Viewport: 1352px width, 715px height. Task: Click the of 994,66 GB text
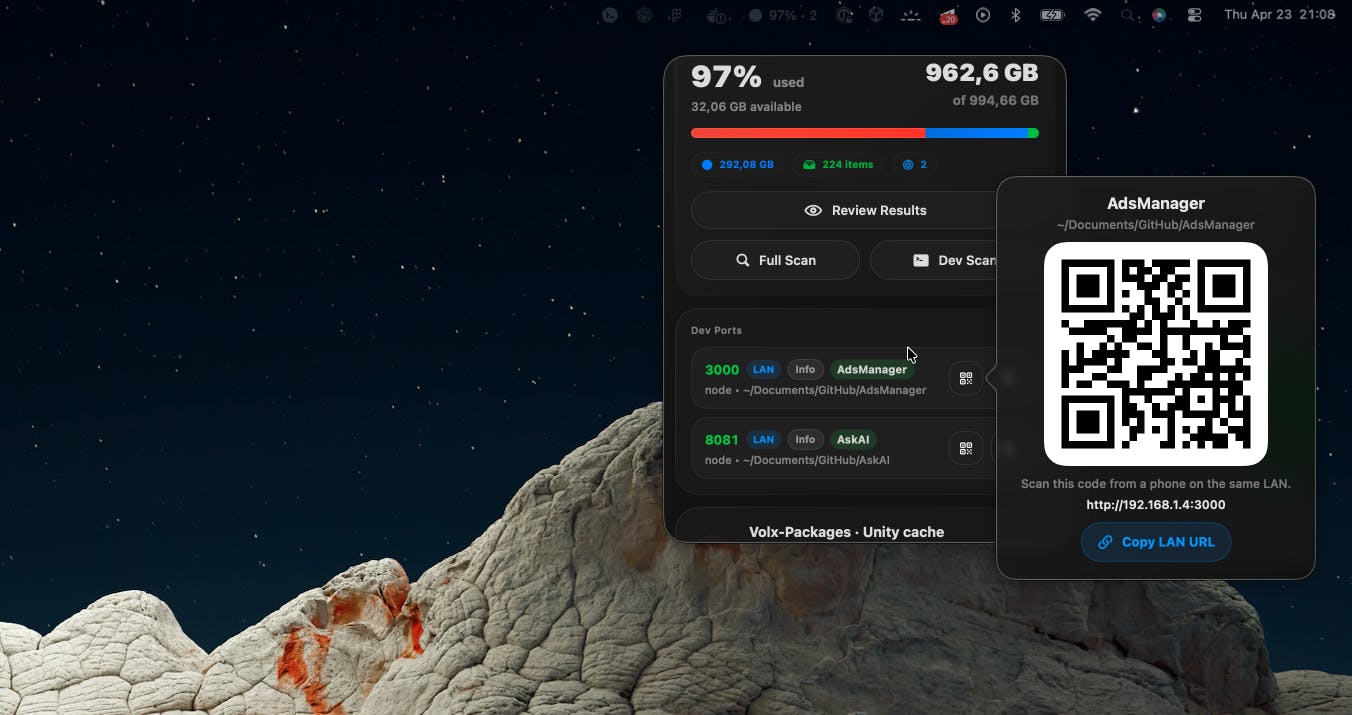pos(995,100)
